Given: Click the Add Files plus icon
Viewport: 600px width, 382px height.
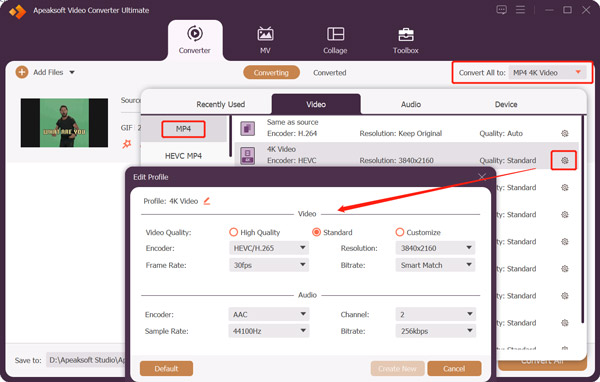Looking at the screenshot, I should [x=22, y=72].
